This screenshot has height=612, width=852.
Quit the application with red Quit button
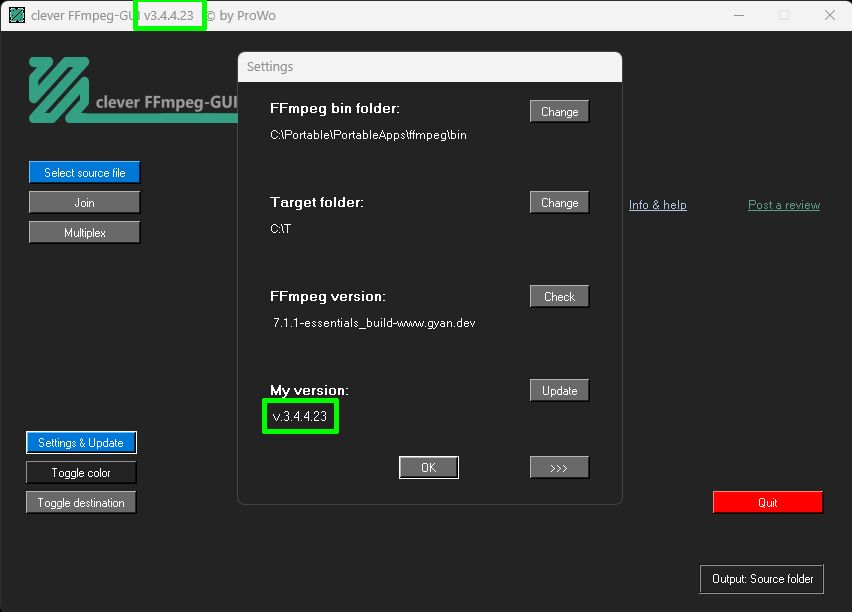(768, 502)
